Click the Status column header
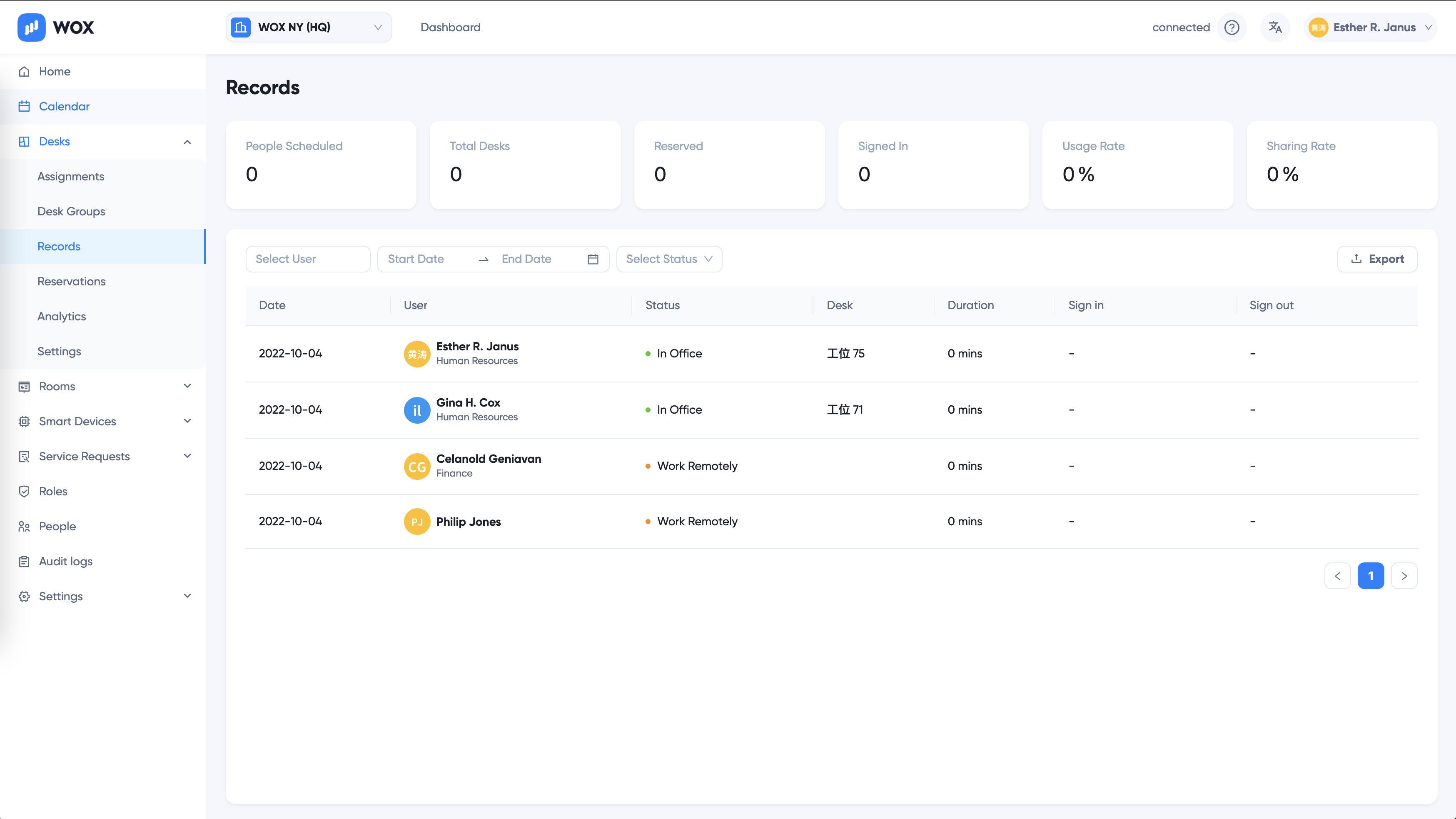This screenshot has width=1456, height=819. click(x=722, y=305)
